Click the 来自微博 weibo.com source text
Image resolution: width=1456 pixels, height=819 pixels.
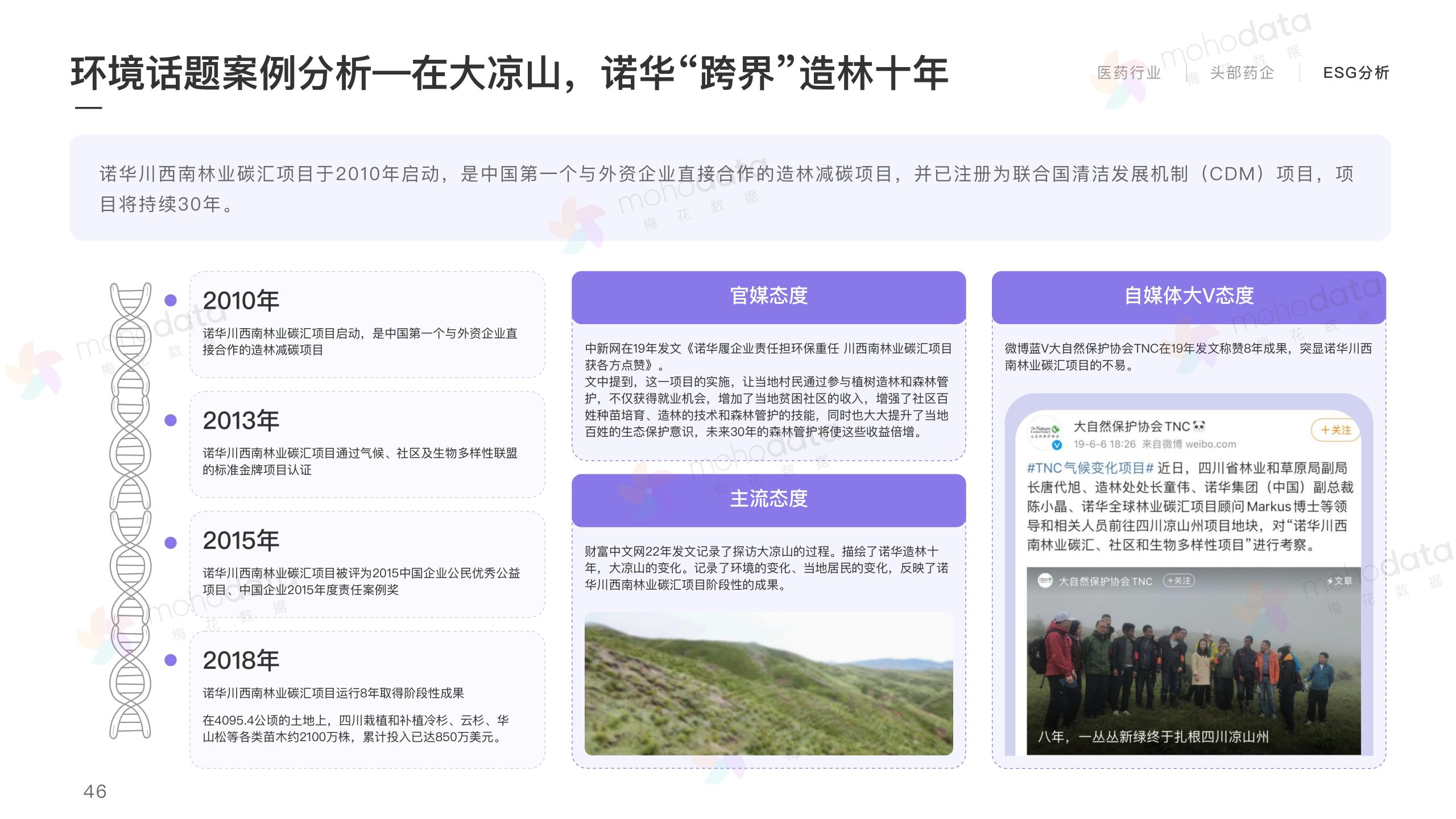1189,444
